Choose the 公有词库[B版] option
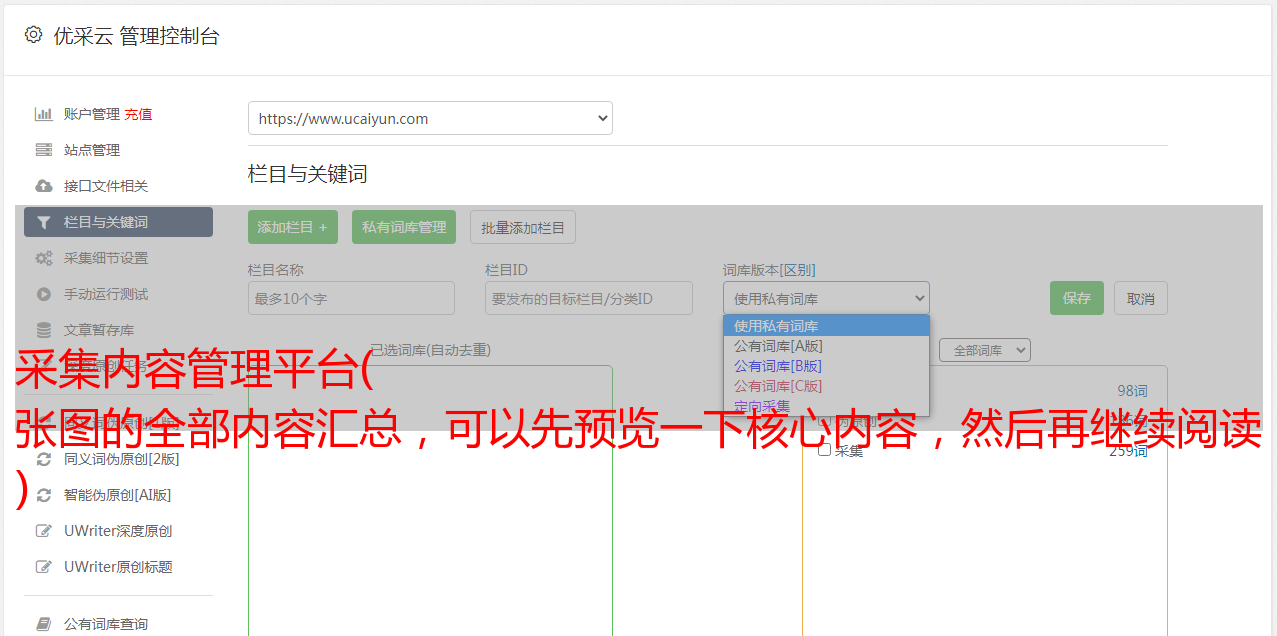The image size is (1277, 636). (826, 366)
